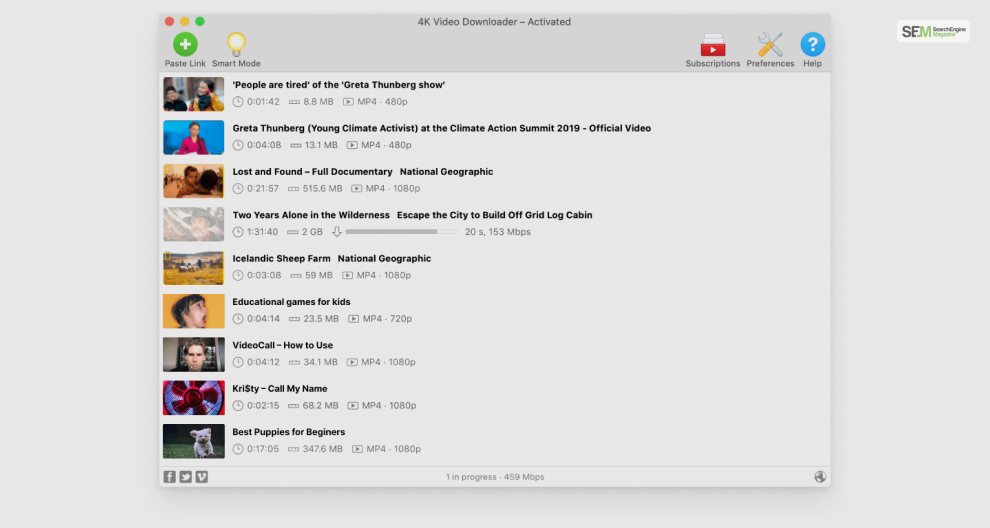Select the Educational games for kids thumbnail
This screenshot has width=990, height=528.
click(194, 311)
